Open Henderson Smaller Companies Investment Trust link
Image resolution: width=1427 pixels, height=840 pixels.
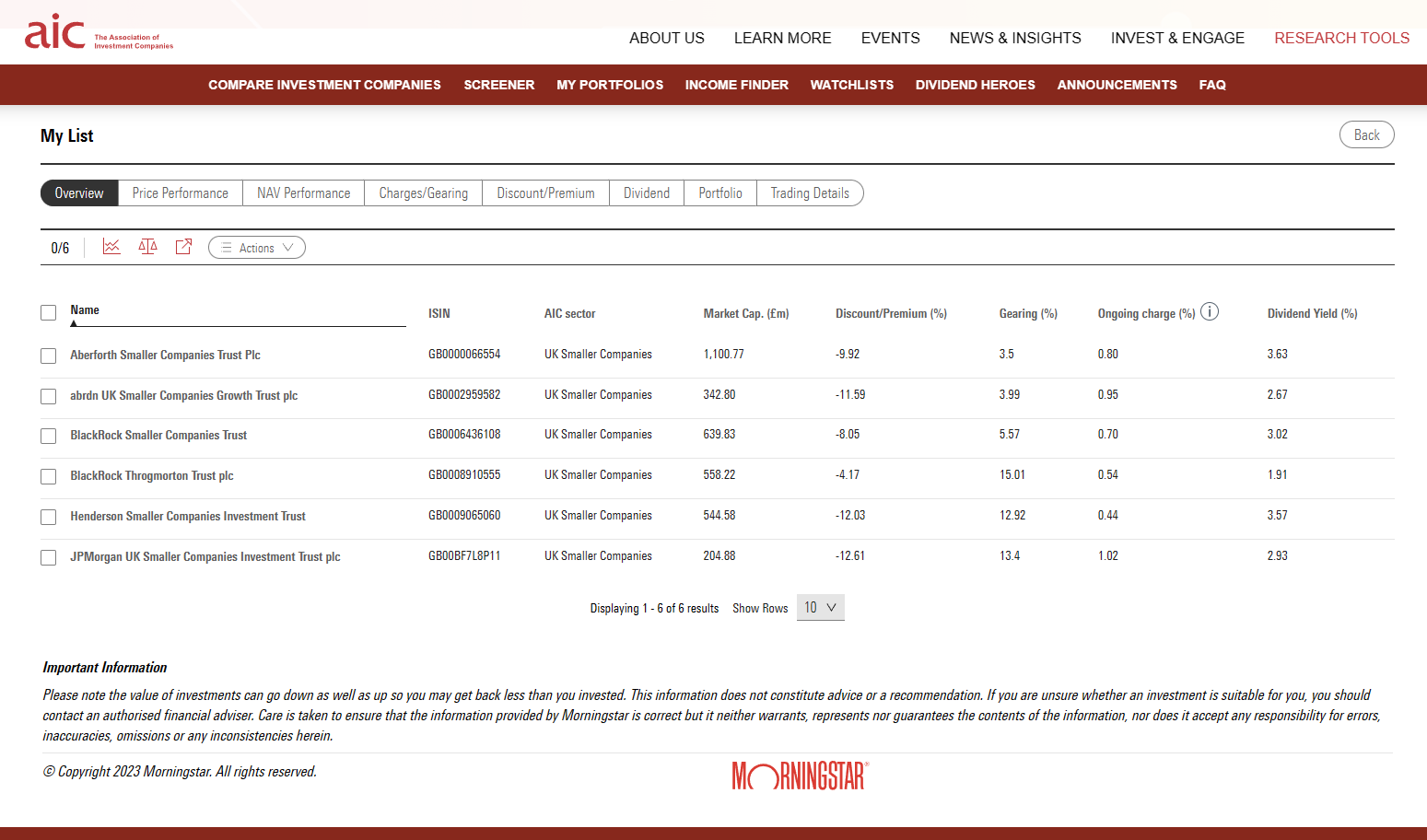point(188,517)
